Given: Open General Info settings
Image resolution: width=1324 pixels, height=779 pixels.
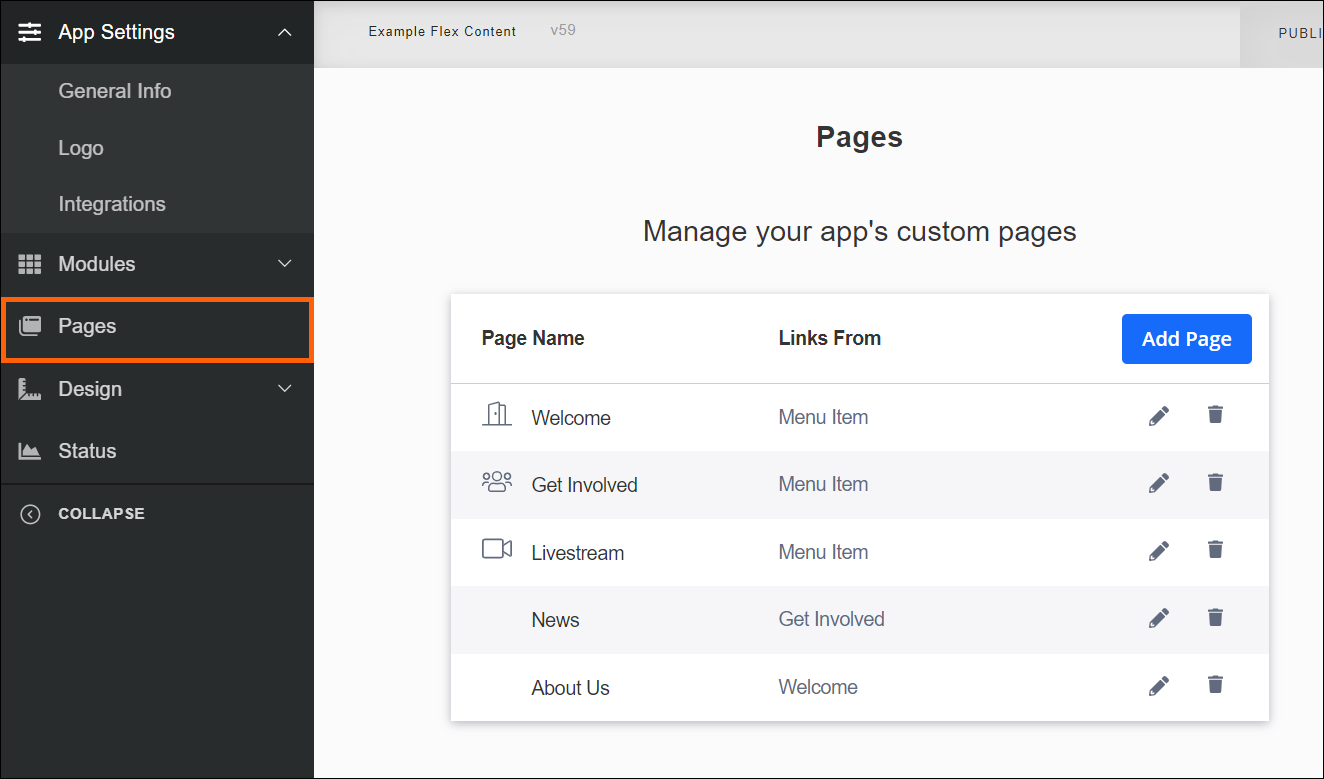Looking at the screenshot, I should pyautogui.click(x=114, y=91).
